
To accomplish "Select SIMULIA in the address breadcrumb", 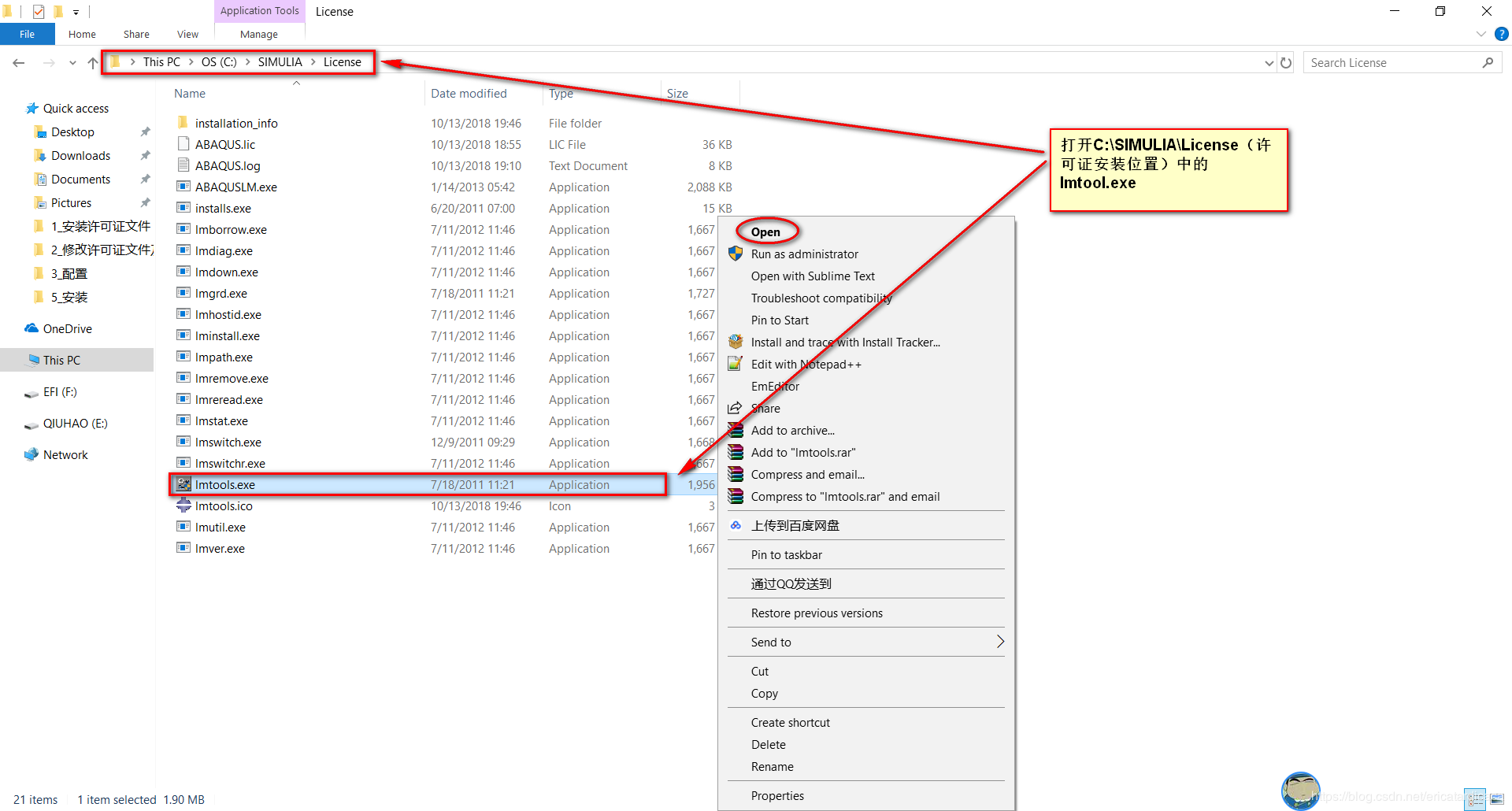I will [x=280, y=62].
